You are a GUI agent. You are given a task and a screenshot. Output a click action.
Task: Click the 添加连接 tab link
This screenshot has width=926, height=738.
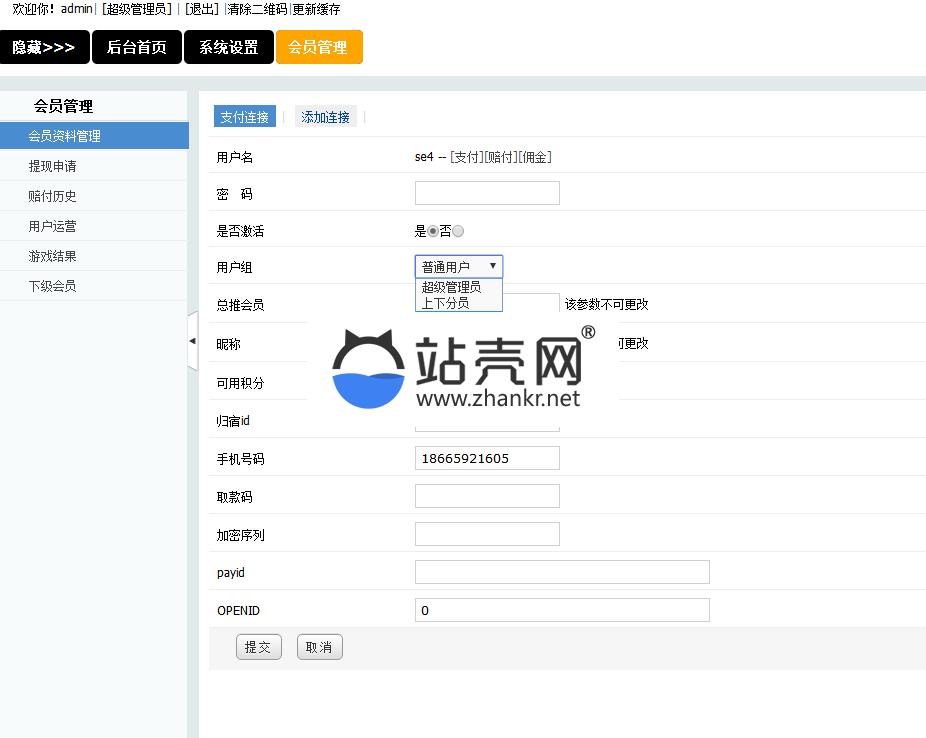pyautogui.click(x=326, y=117)
